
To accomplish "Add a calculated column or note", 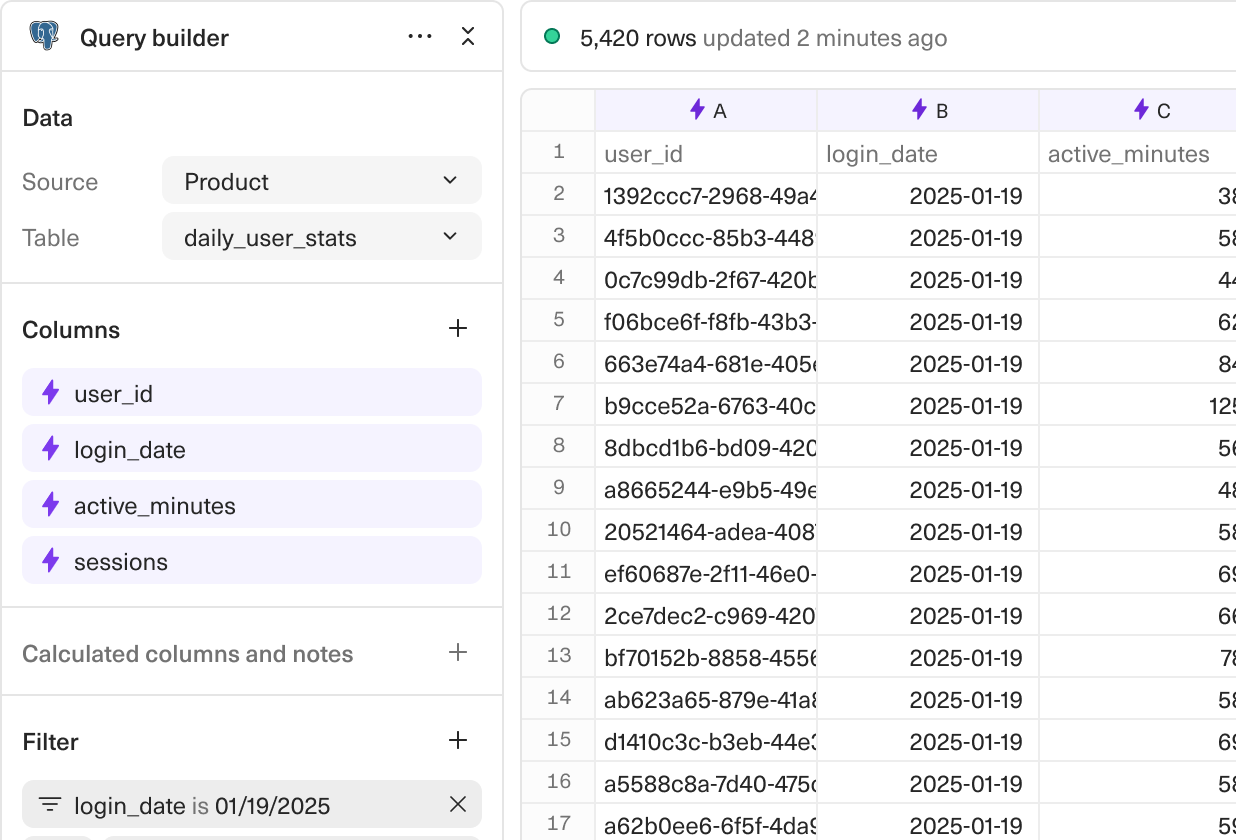I will pos(458,653).
